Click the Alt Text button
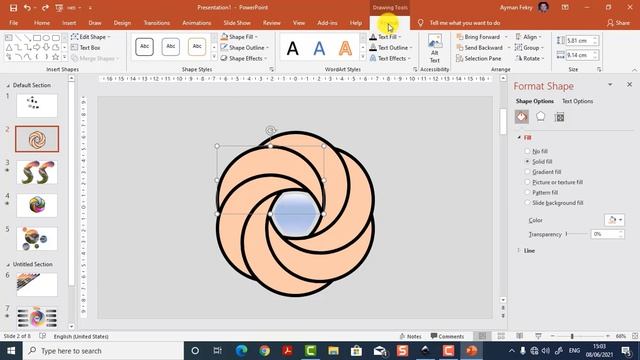The width and height of the screenshot is (640, 360). click(435, 49)
